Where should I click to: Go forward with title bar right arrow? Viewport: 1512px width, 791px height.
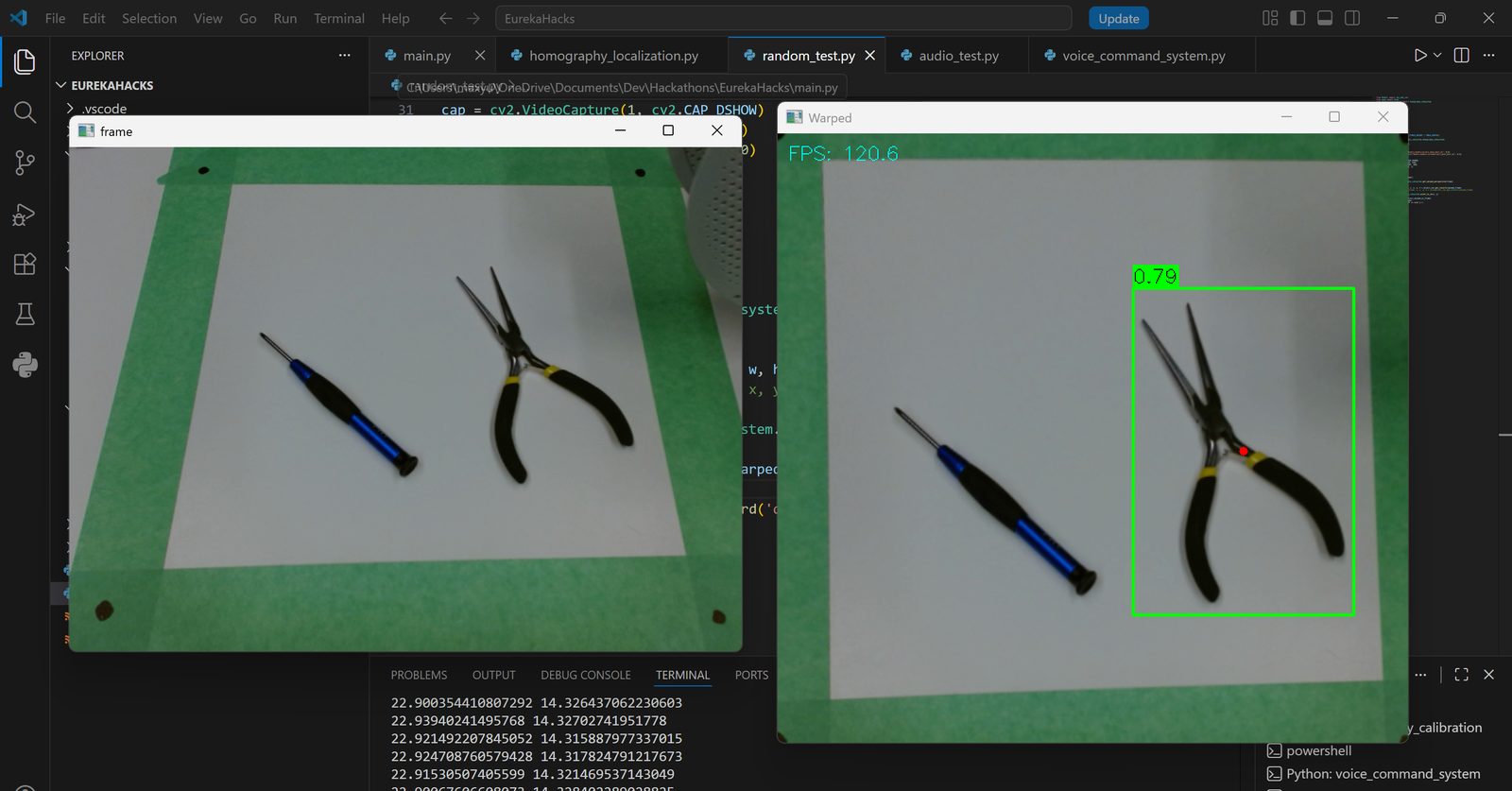tap(473, 18)
